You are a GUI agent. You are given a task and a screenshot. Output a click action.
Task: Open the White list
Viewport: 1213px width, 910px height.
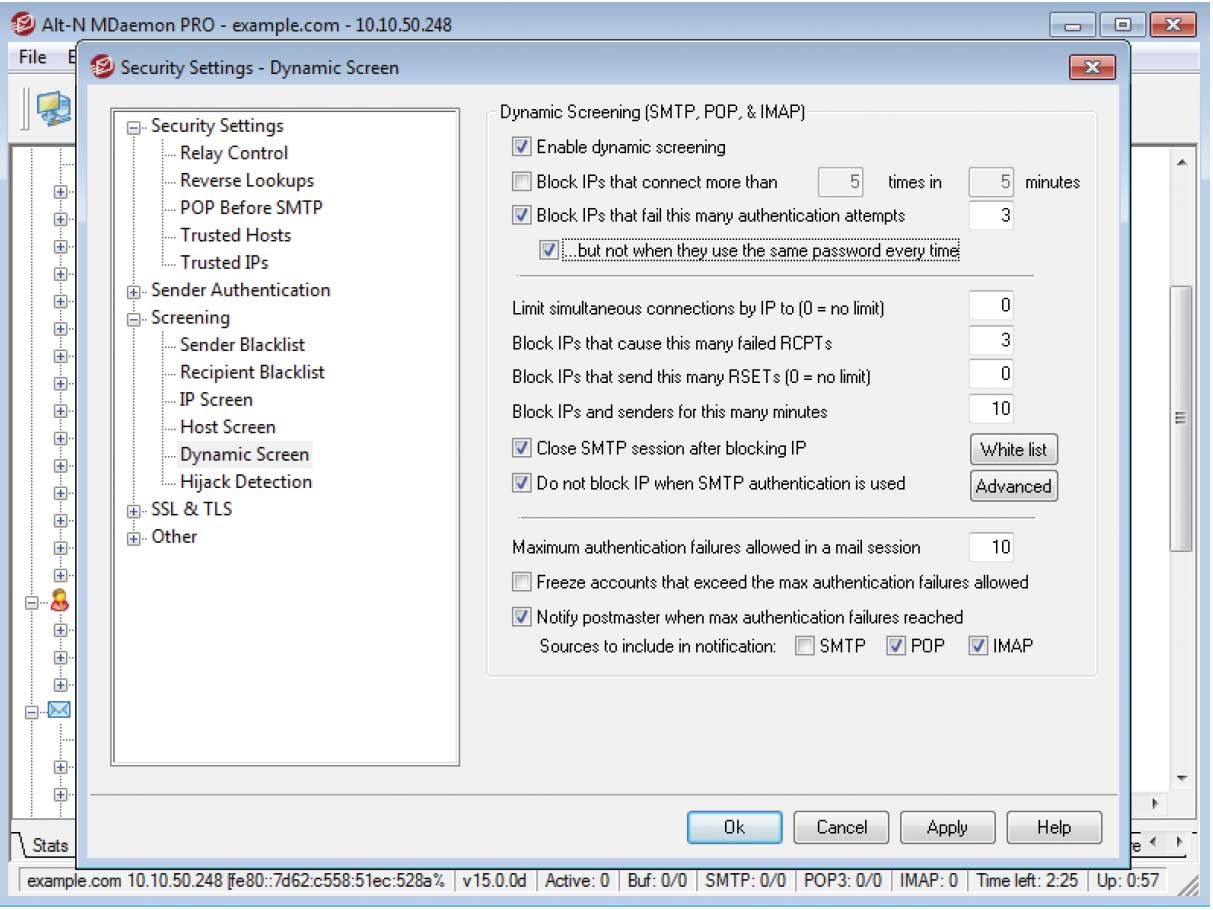(x=1014, y=449)
